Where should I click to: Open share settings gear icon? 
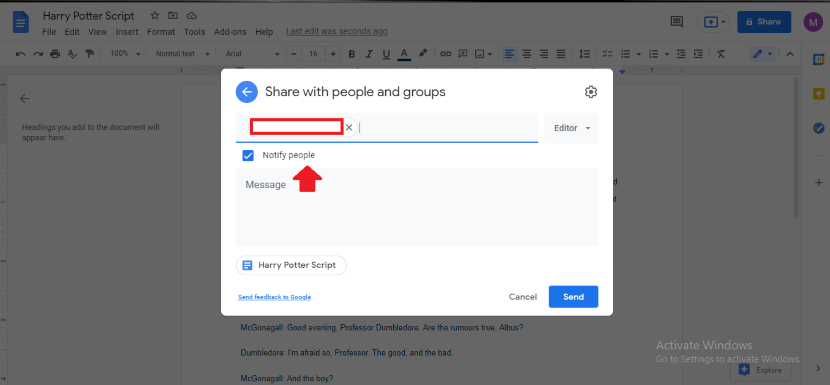[591, 92]
